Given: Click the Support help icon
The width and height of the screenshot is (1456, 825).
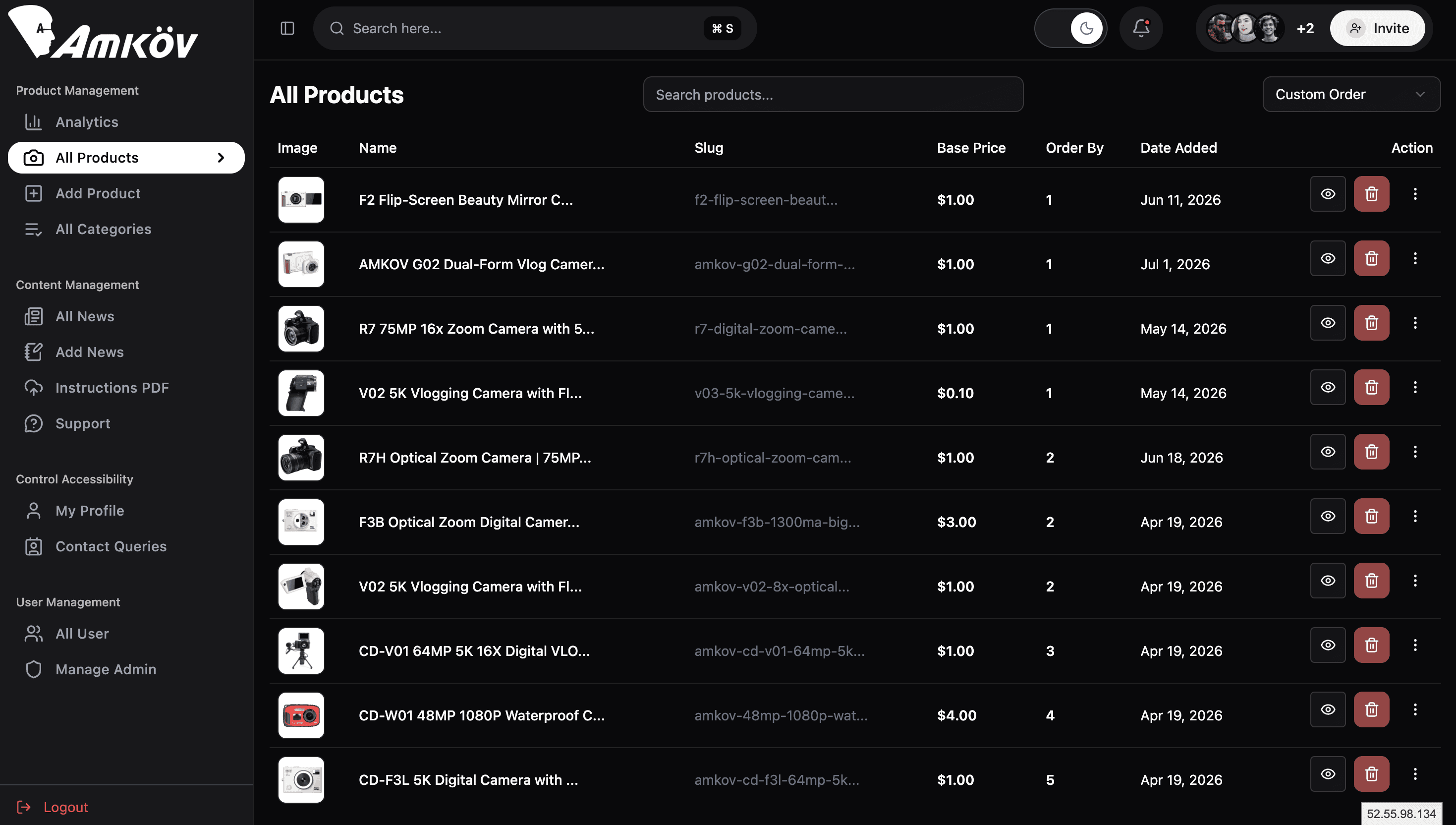Looking at the screenshot, I should [x=33, y=423].
